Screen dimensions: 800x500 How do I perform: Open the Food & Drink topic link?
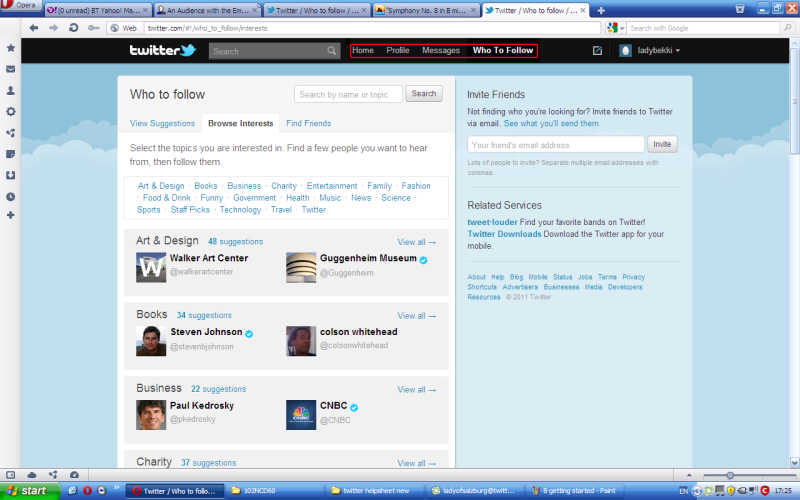(166, 198)
